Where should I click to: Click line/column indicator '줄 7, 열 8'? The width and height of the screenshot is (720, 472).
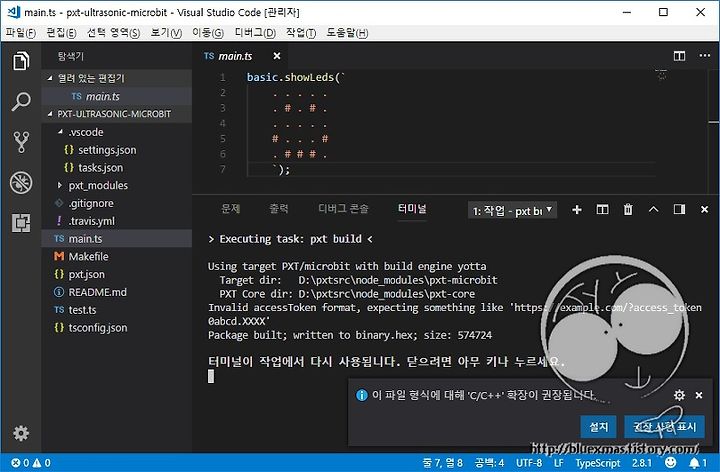click(442, 463)
